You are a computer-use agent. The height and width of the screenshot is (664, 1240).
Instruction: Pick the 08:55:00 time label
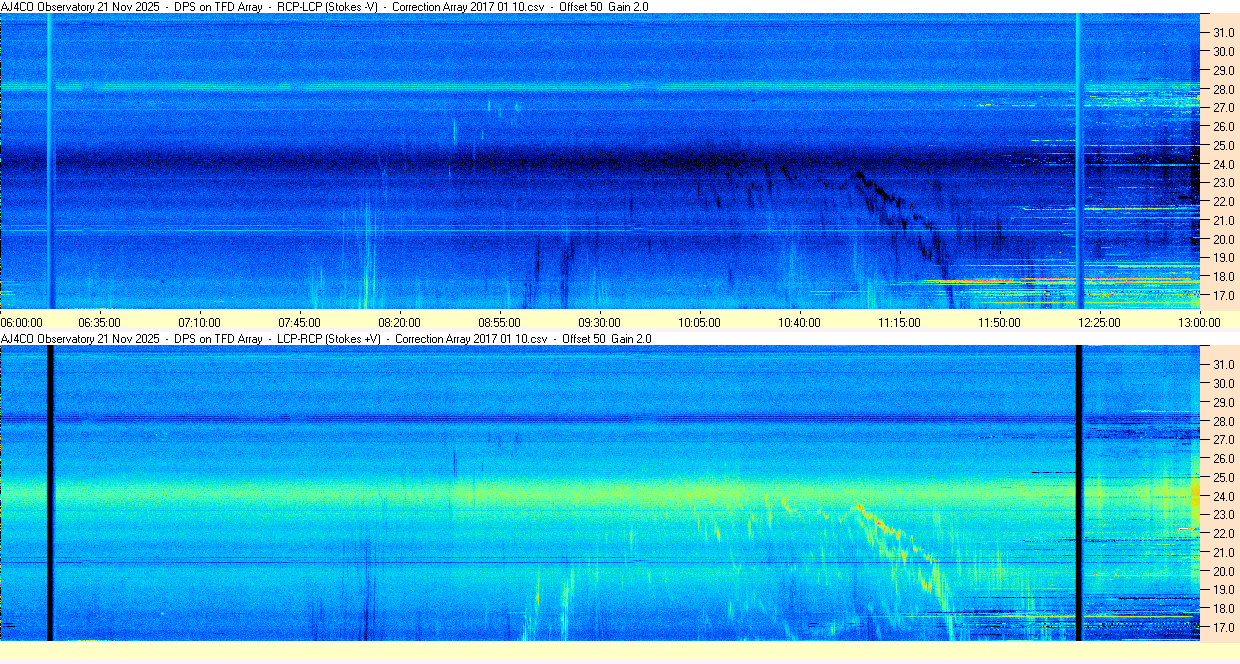click(x=499, y=323)
